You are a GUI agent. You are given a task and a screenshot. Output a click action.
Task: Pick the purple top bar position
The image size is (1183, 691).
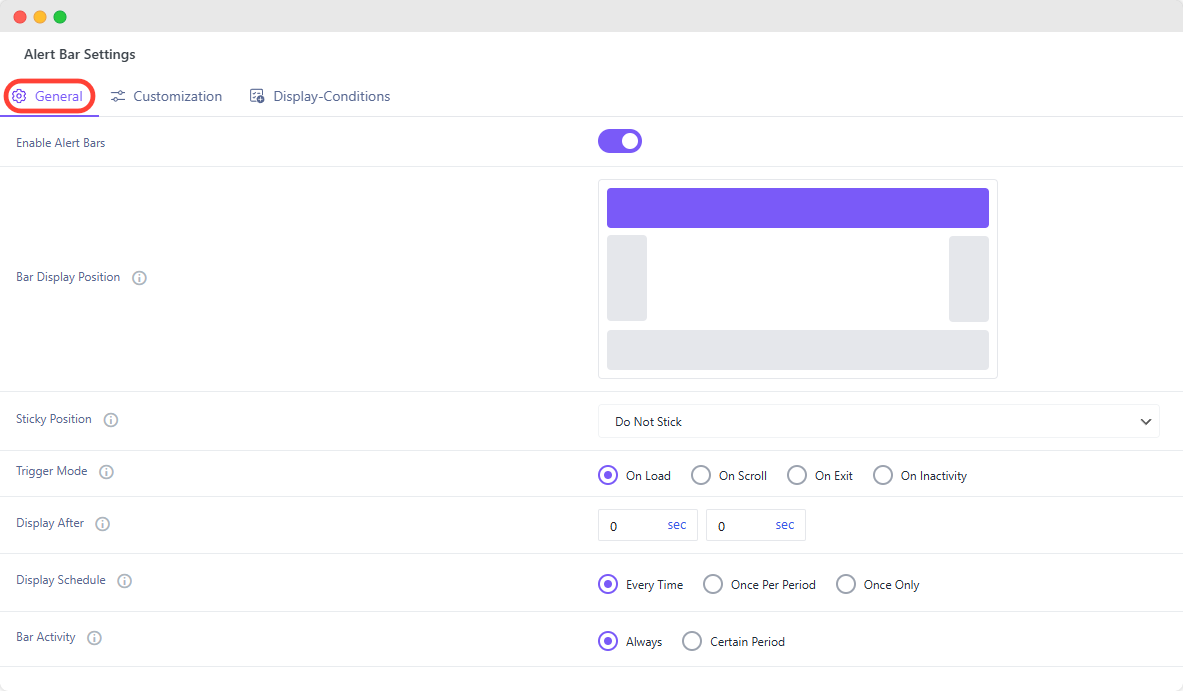click(797, 208)
